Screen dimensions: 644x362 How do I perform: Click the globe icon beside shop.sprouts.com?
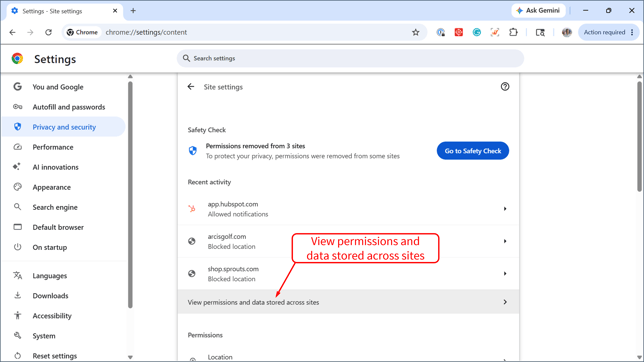pos(192,274)
